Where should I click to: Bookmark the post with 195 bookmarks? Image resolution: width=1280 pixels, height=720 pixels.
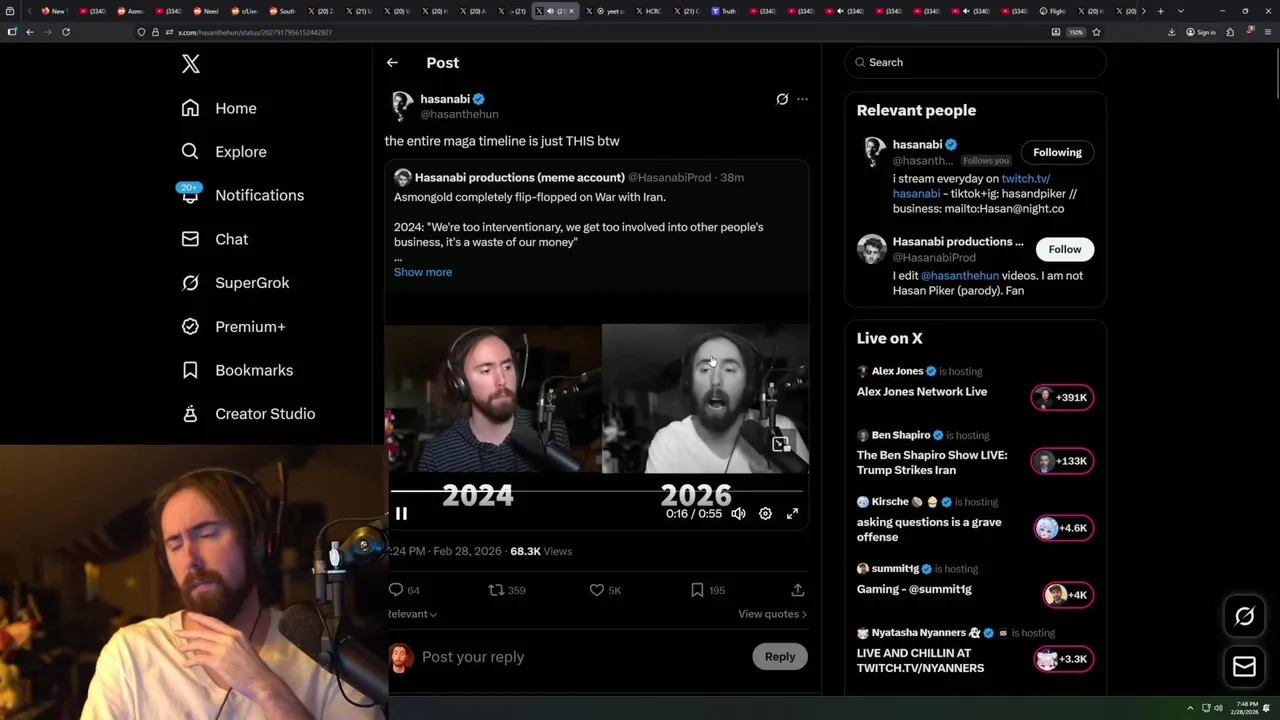click(x=697, y=590)
